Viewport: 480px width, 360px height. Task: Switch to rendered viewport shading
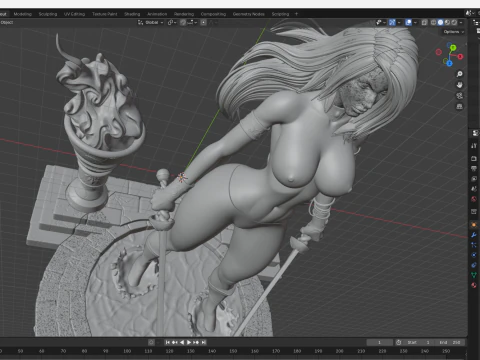(454, 22)
